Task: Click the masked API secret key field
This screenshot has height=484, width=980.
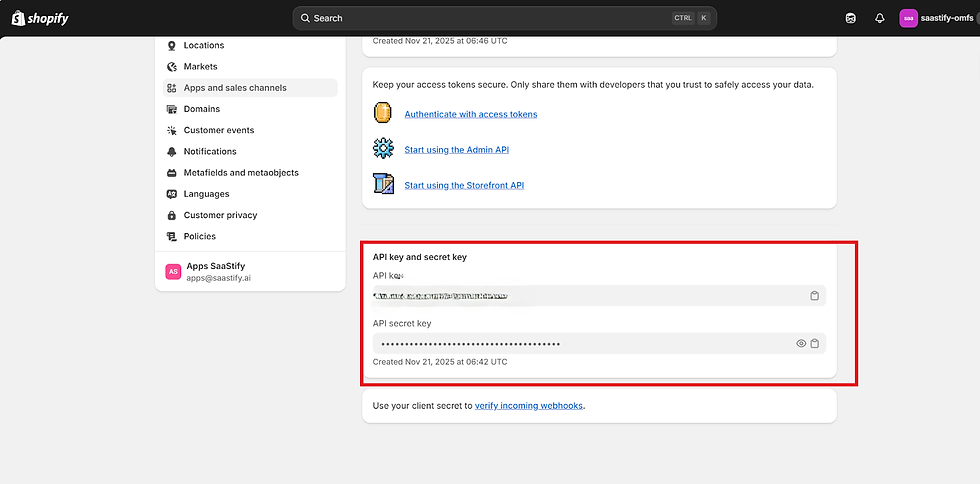Action: pos(580,344)
